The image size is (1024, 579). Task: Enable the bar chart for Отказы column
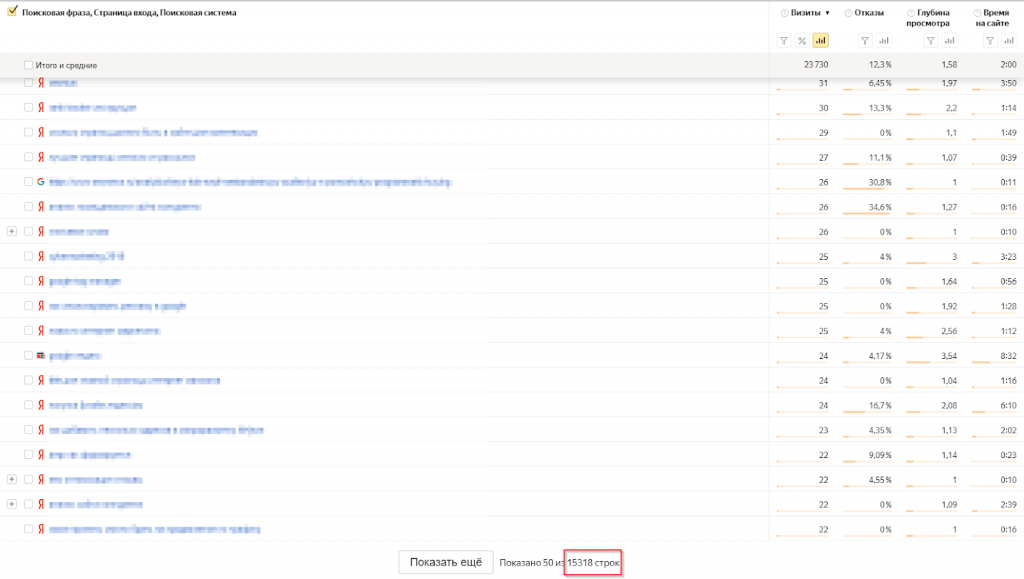click(x=884, y=41)
